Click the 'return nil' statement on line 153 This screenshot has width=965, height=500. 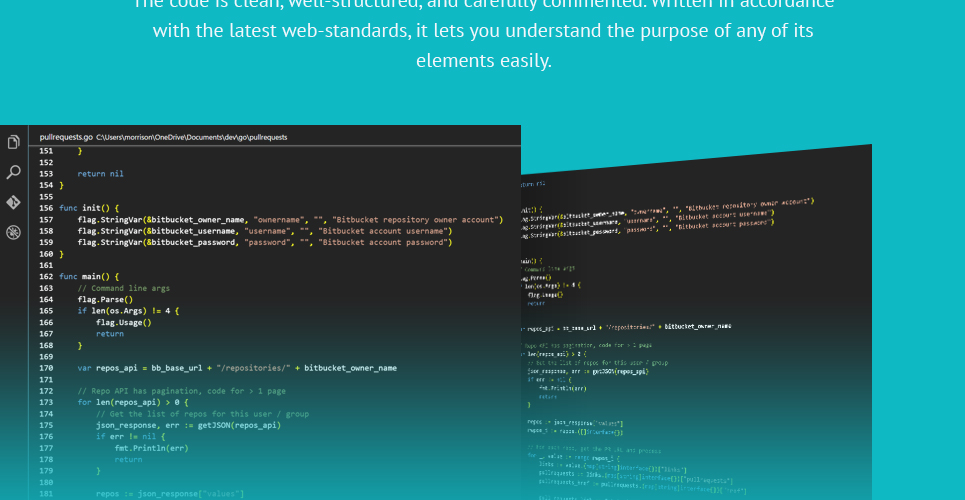coord(100,174)
